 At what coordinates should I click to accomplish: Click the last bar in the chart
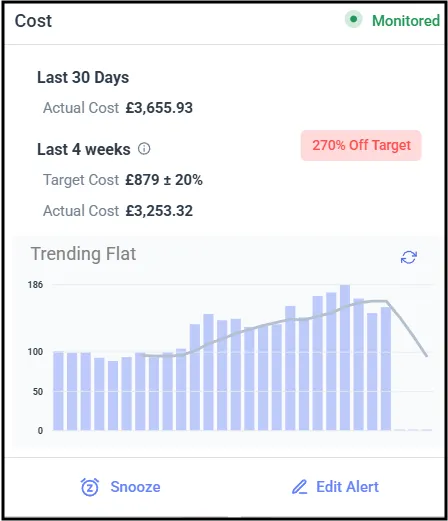(386, 368)
